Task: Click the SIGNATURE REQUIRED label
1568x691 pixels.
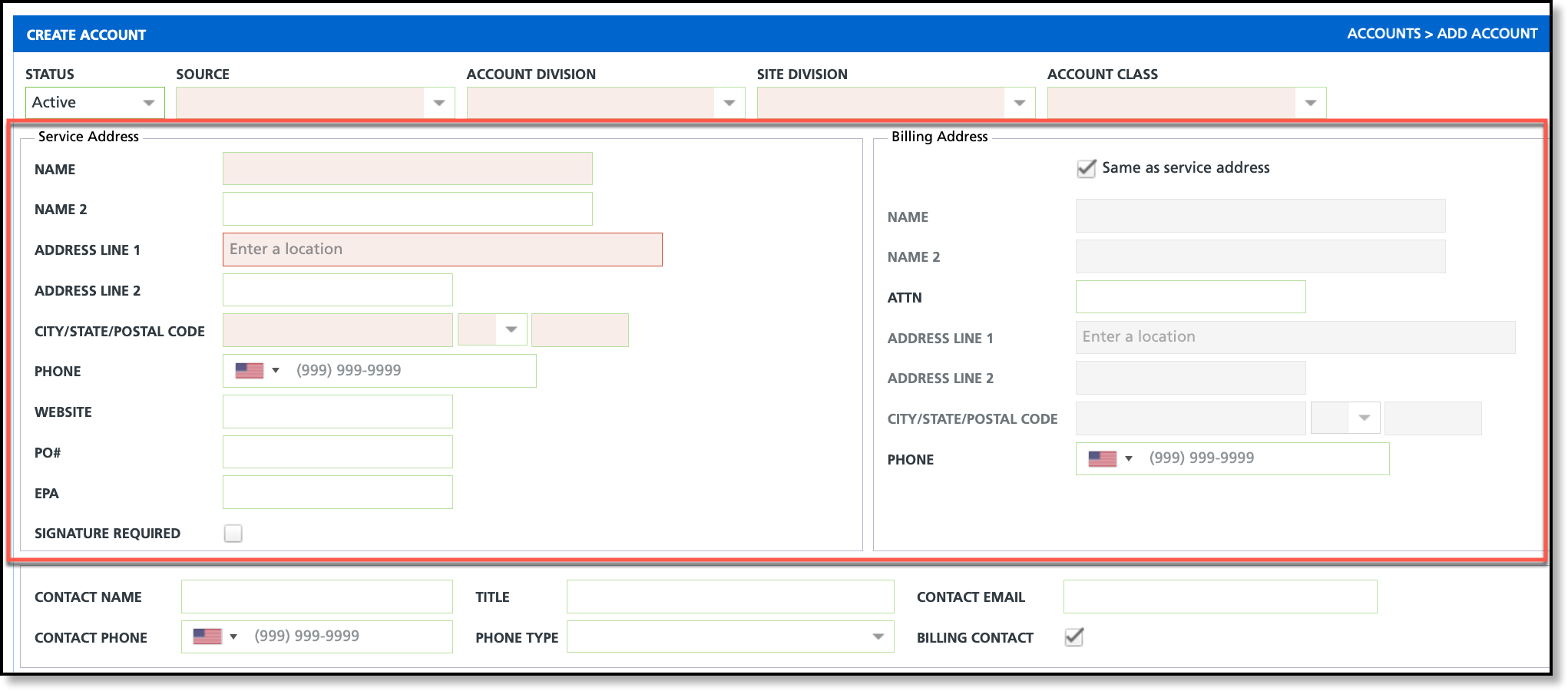Action: 108,534
